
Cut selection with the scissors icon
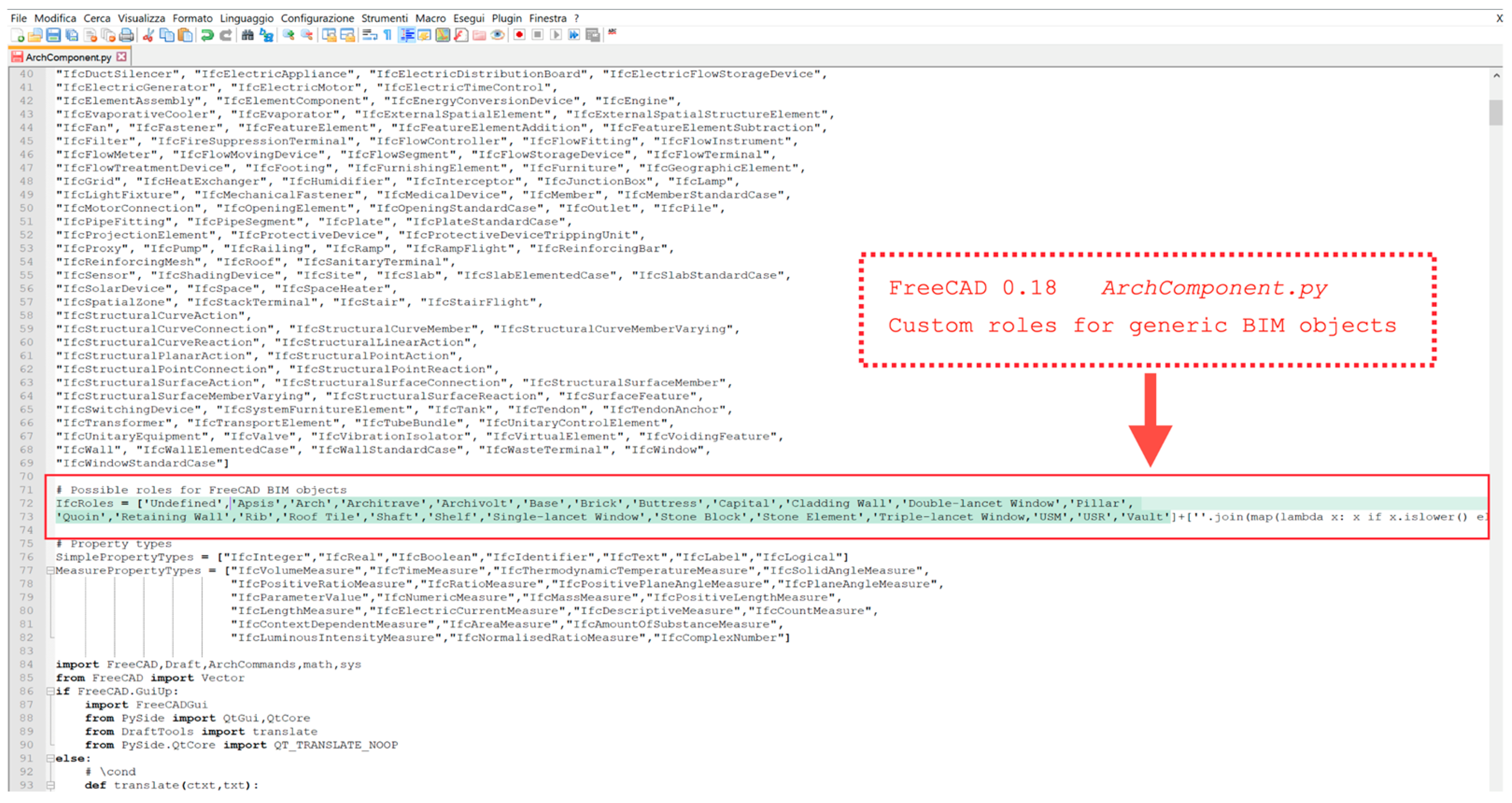148,35
